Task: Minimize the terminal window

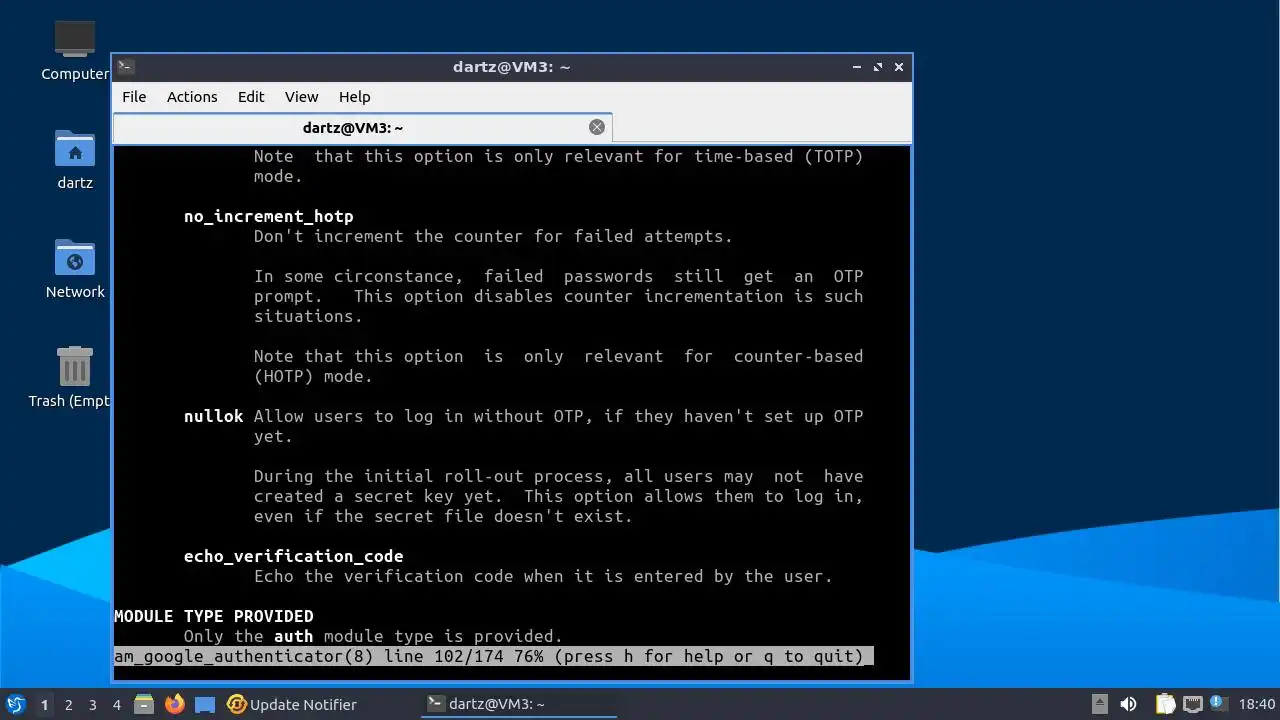Action: pyautogui.click(x=857, y=67)
